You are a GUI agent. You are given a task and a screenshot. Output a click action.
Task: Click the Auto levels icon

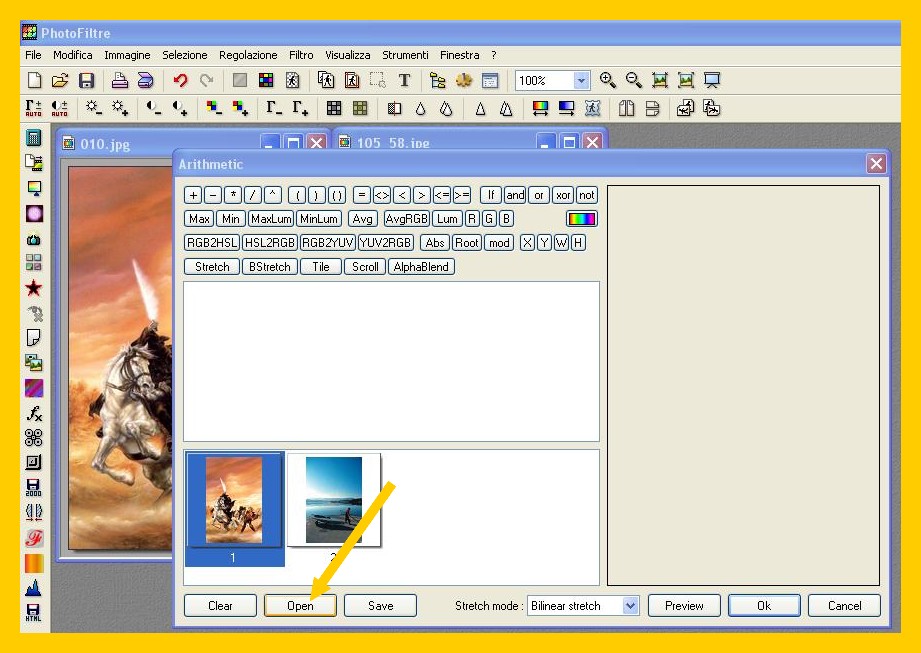(x=34, y=108)
